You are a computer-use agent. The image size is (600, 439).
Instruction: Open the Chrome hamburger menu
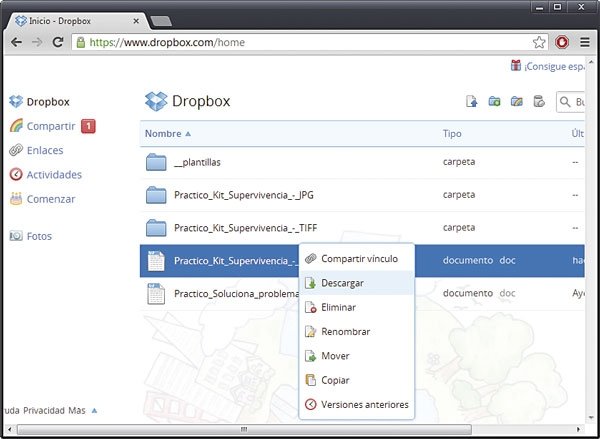[585, 42]
